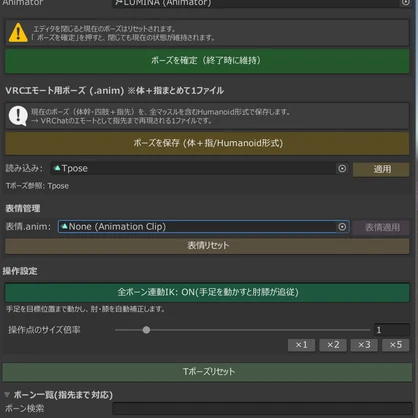Click the exclamation info bubble icon
This screenshot has width=418, height=418.
18,116
